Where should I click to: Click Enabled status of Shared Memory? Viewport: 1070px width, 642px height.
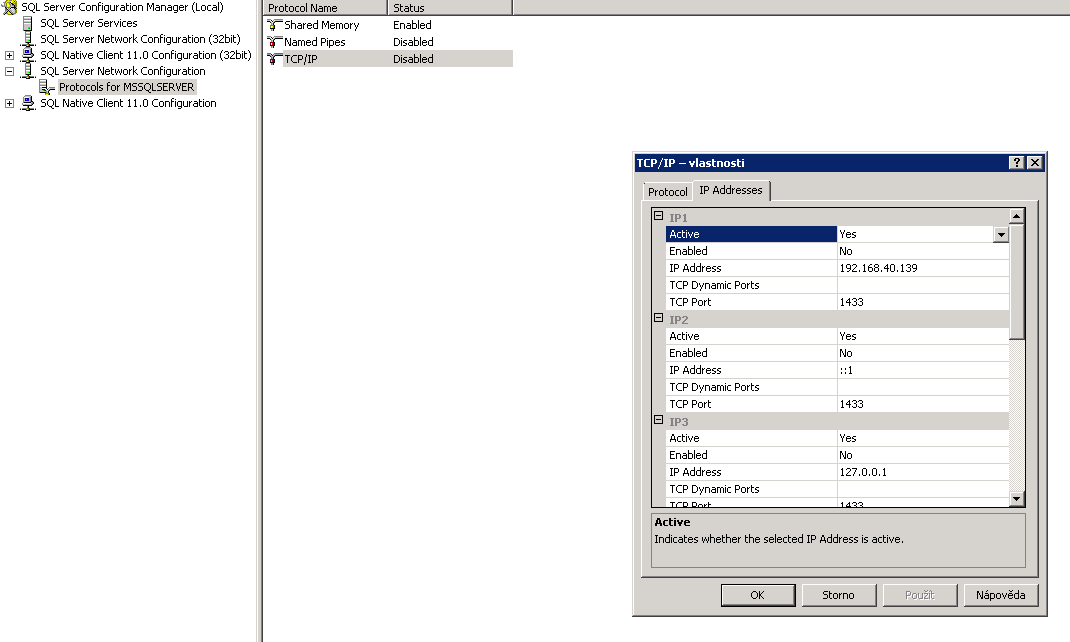pos(412,25)
